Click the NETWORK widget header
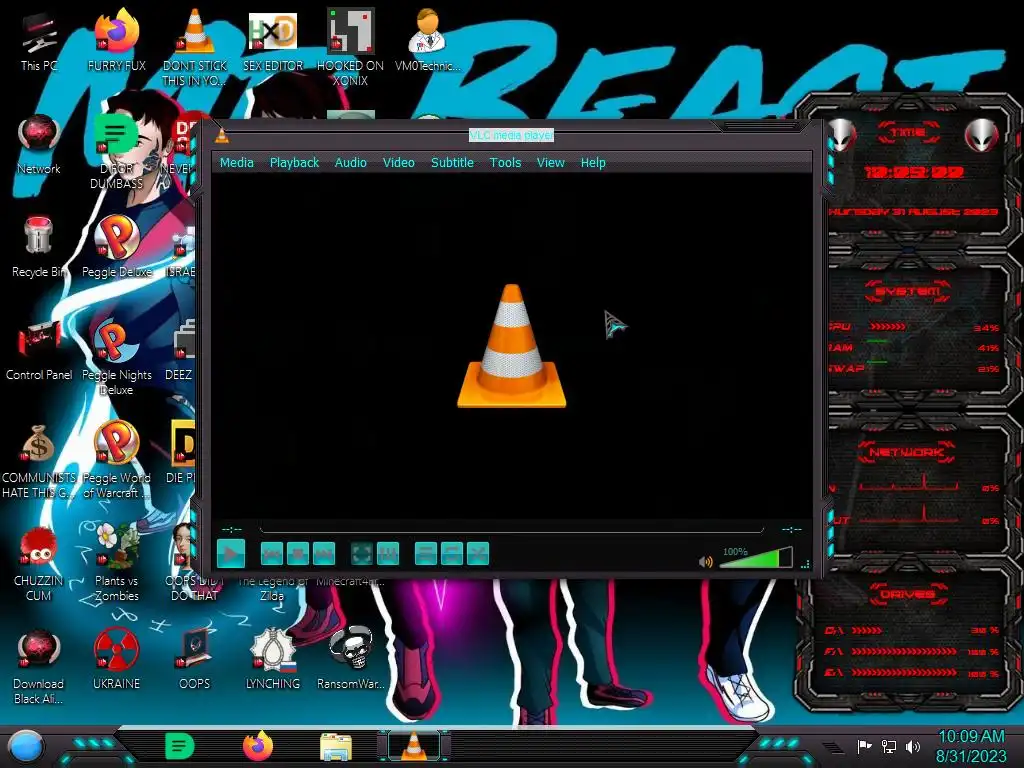The height and width of the screenshot is (768, 1024). coord(907,452)
